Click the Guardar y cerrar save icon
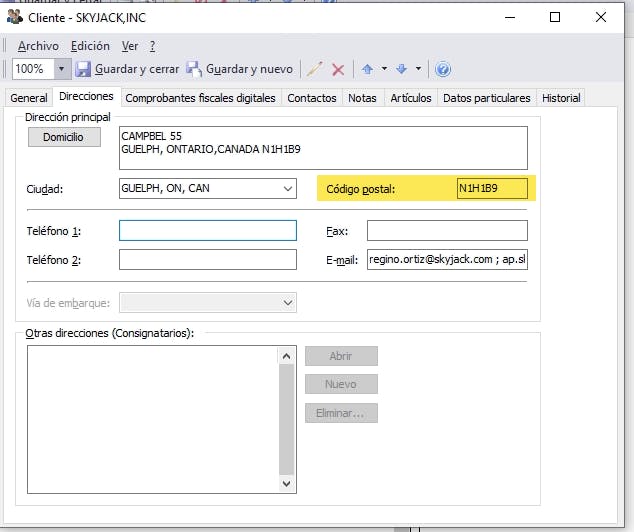This screenshot has height=532, width=634. pyautogui.click(x=84, y=69)
